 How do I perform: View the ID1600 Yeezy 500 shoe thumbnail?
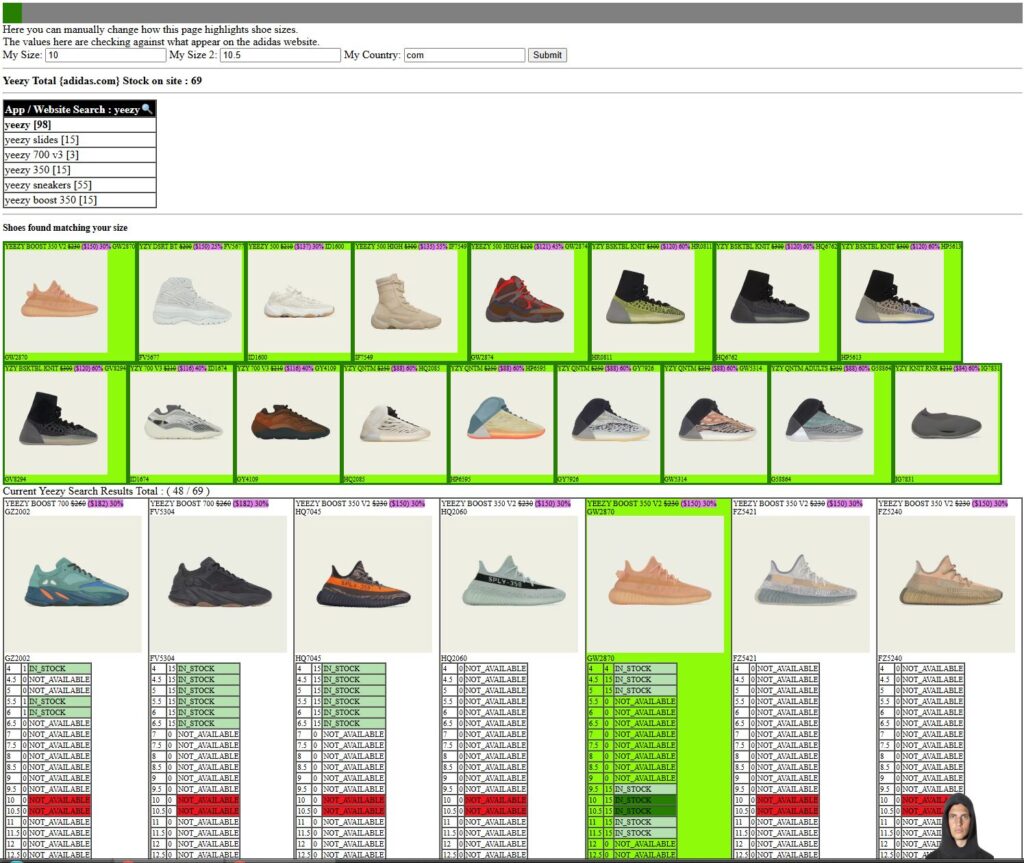pyautogui.click(x=299, y=301)
